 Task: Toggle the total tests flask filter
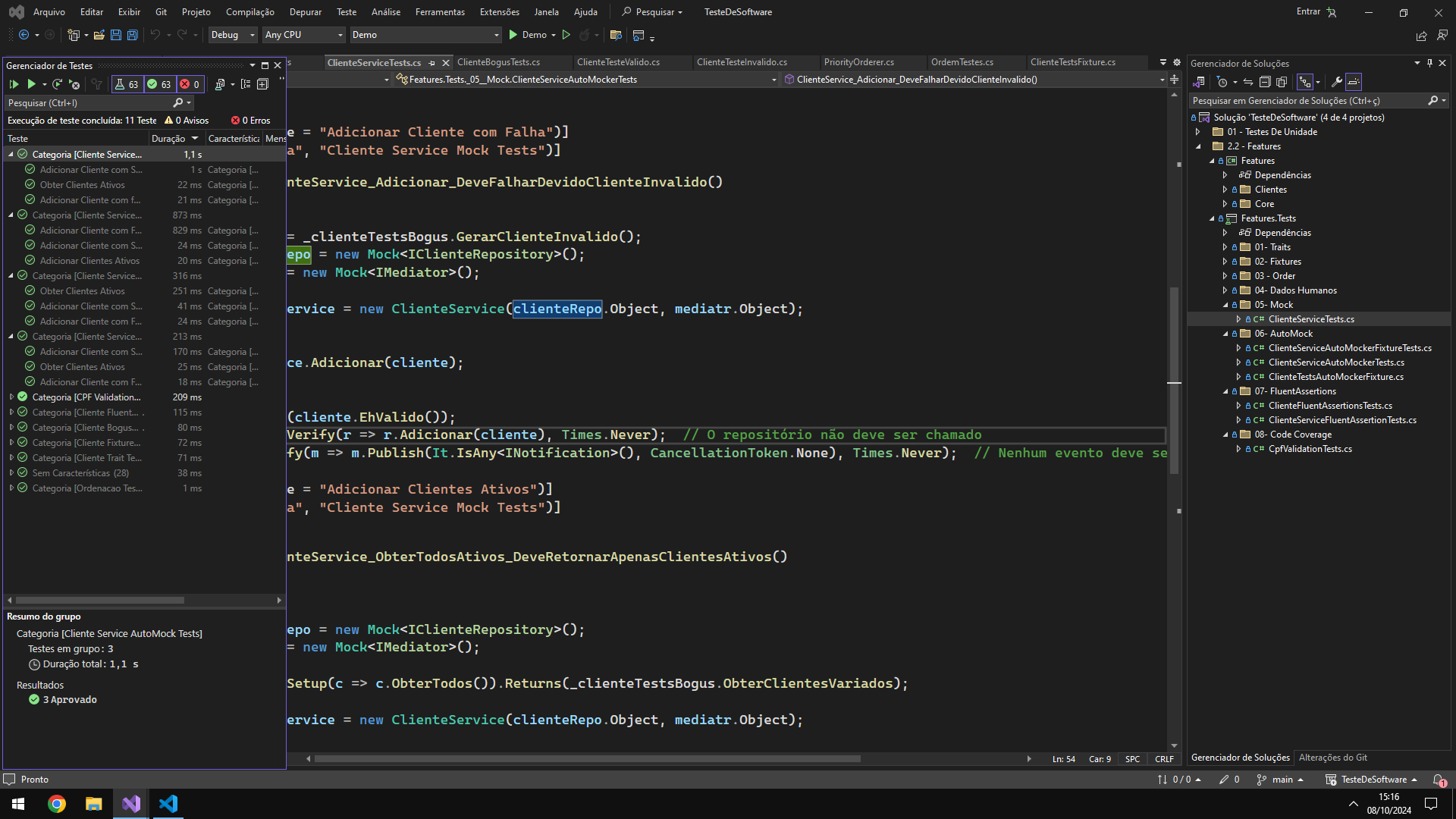[126, 84]
